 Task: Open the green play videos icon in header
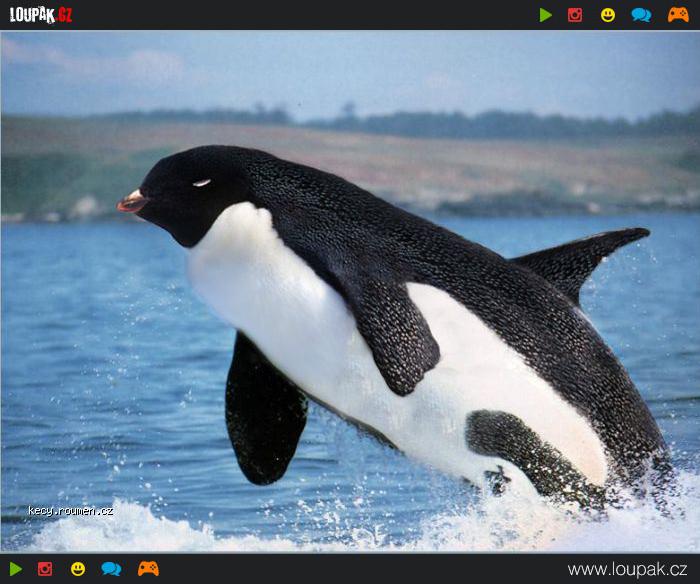[546, 15]
